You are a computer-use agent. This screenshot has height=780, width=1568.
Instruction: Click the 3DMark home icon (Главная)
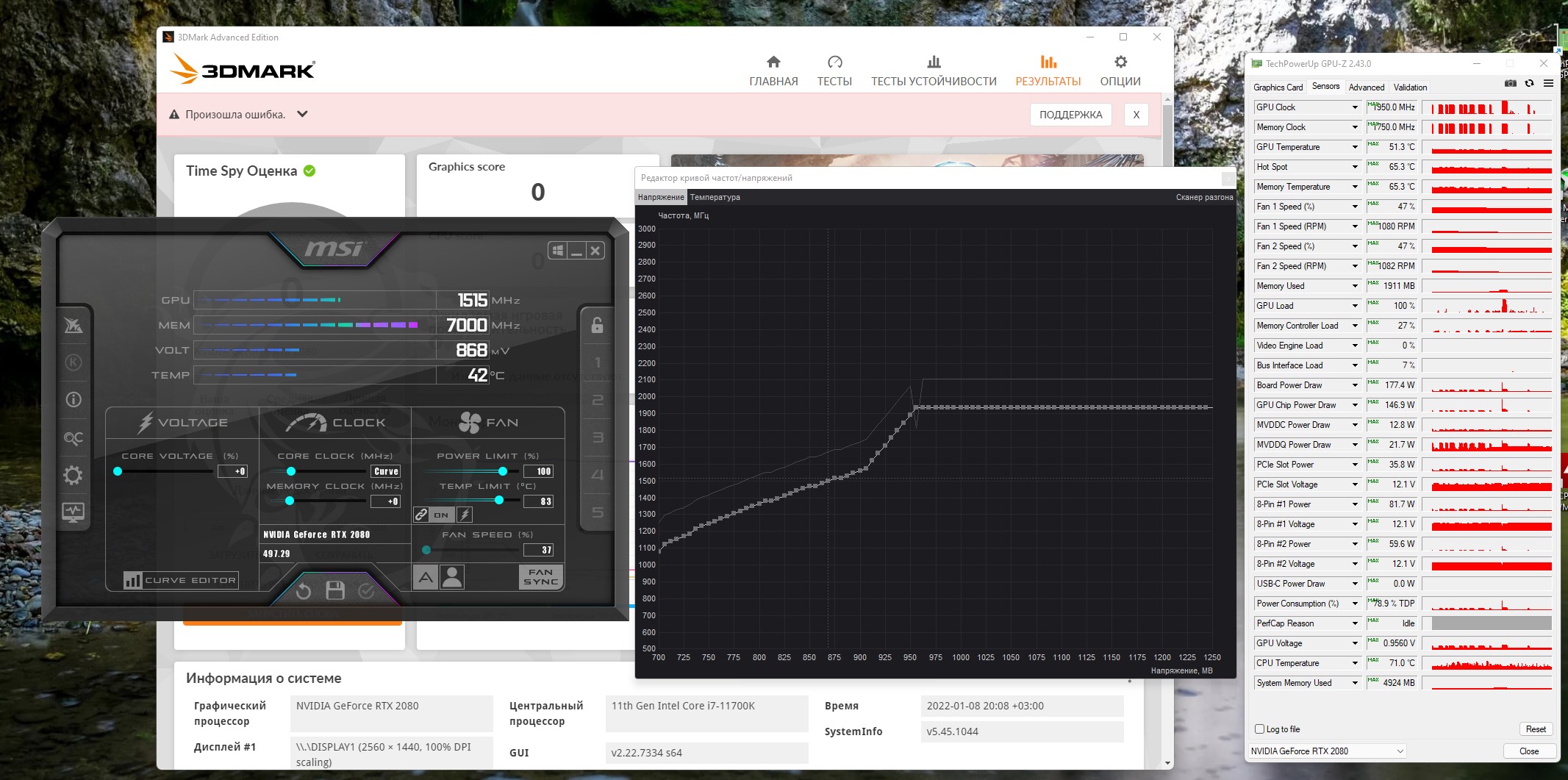773,62
